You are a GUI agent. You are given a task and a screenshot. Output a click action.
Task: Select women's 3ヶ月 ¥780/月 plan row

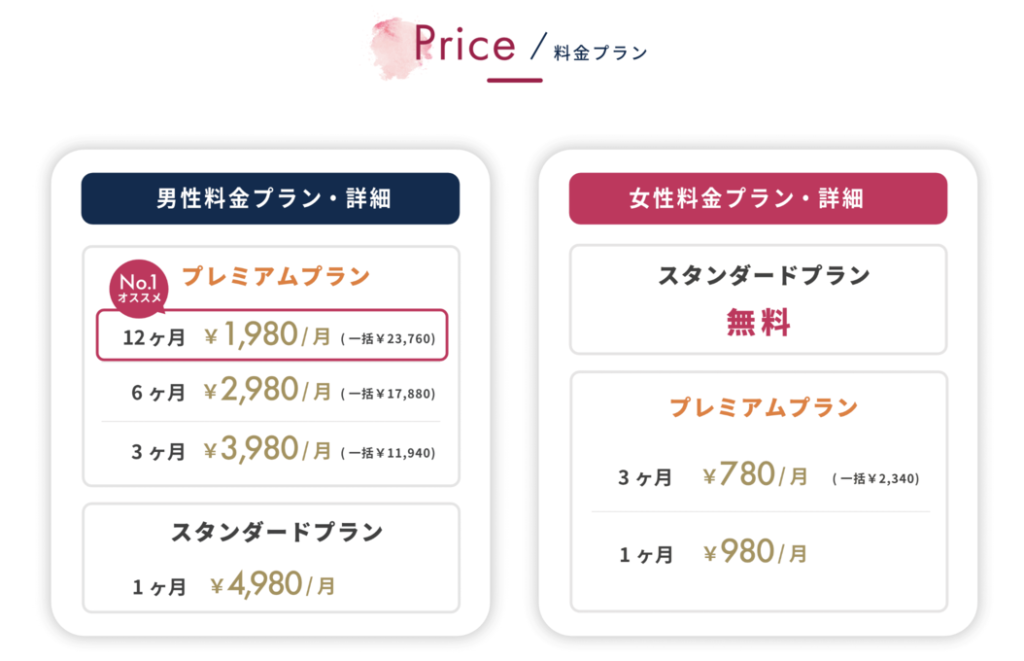click(x=760, y=477)
